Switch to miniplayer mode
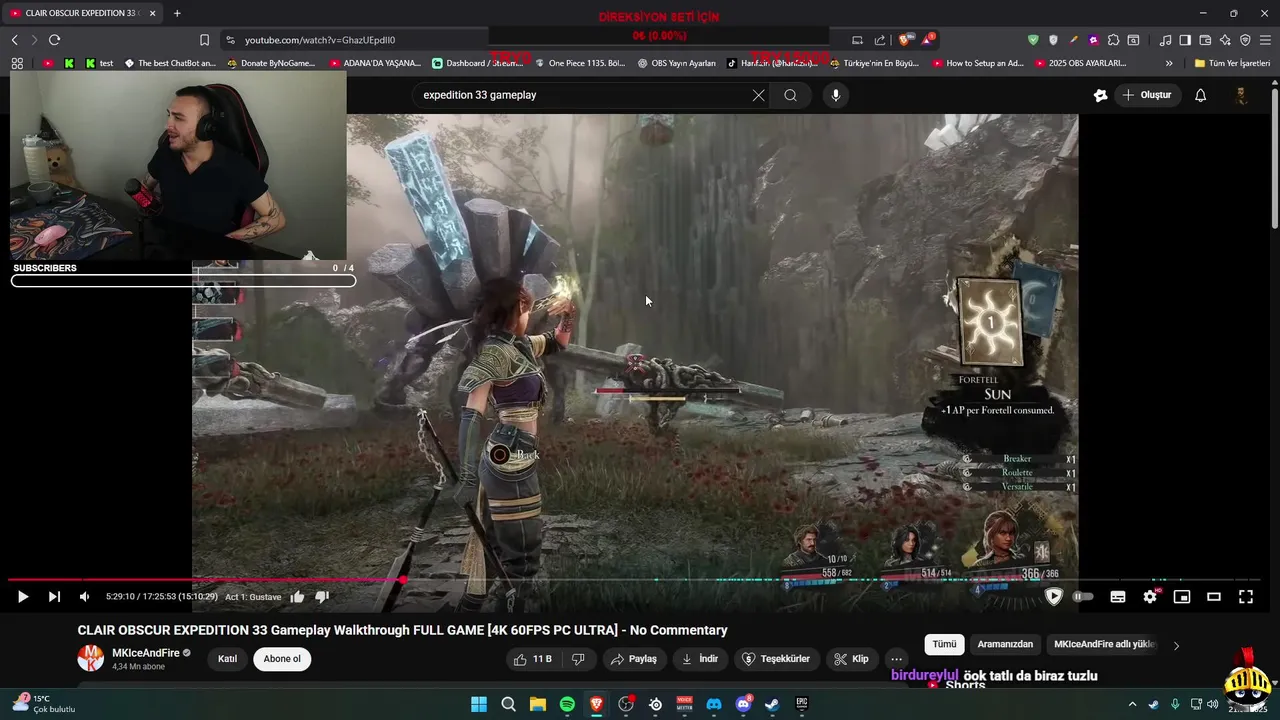 coord(1182,597)
